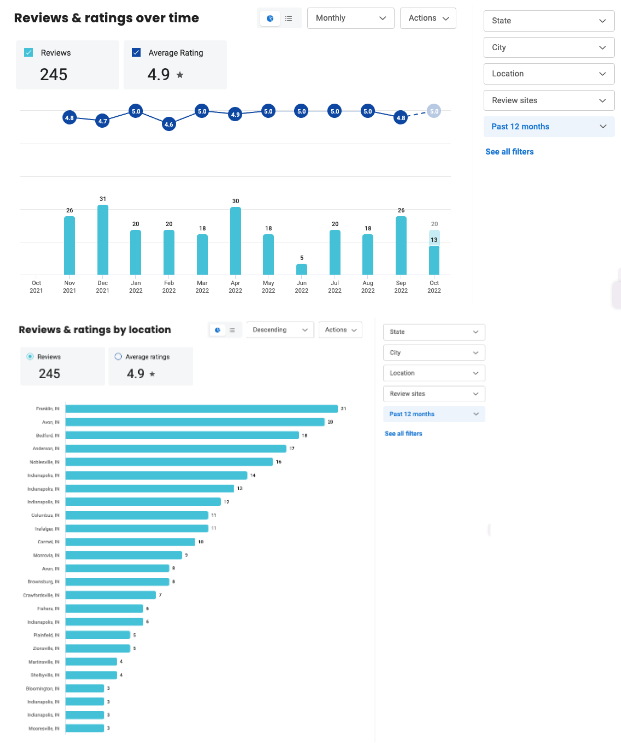Click the Oct 2022 bar showing 13
621x743 pixels.
click(x=434, y=260)
